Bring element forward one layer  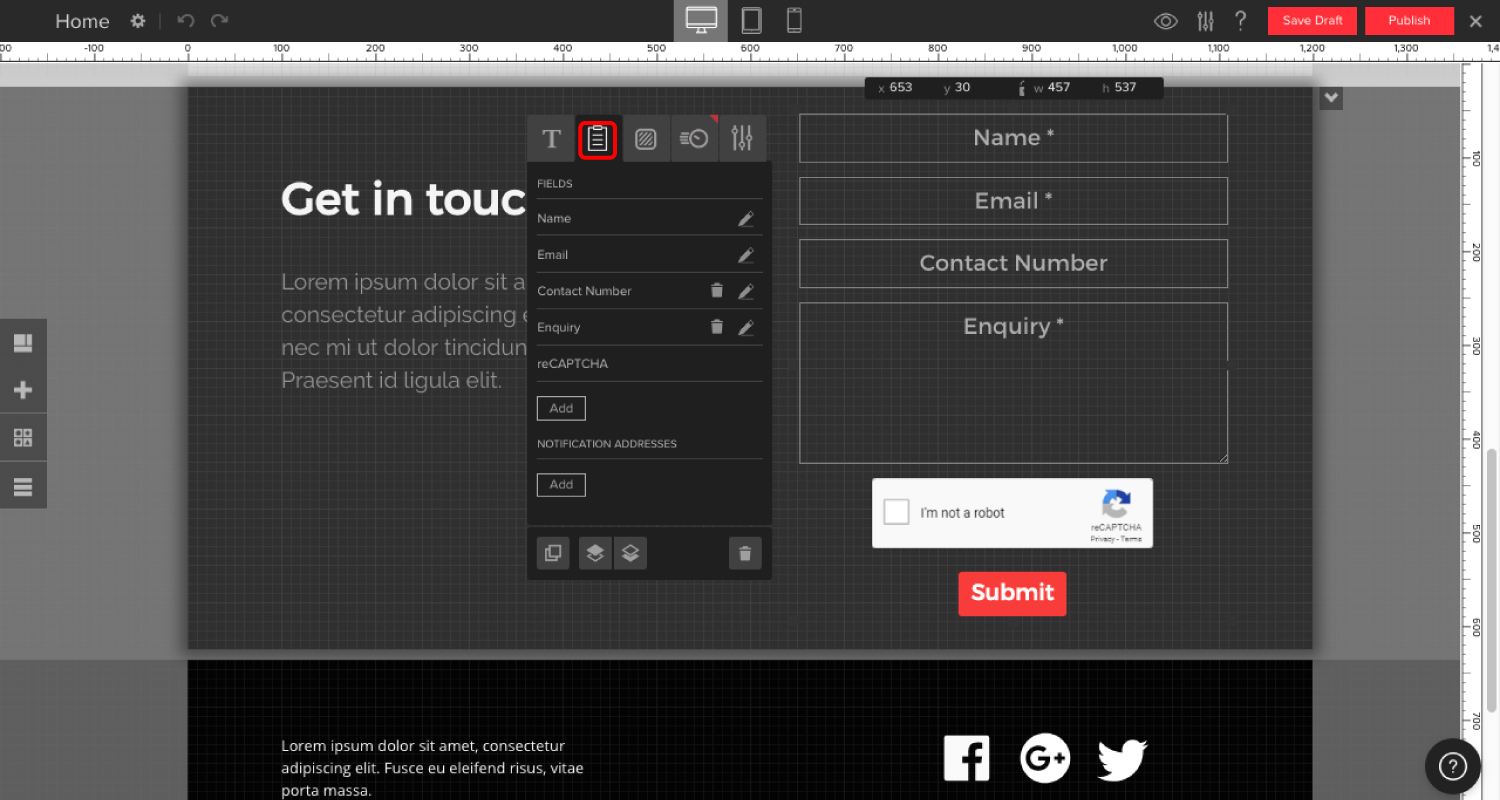point(595,553)
